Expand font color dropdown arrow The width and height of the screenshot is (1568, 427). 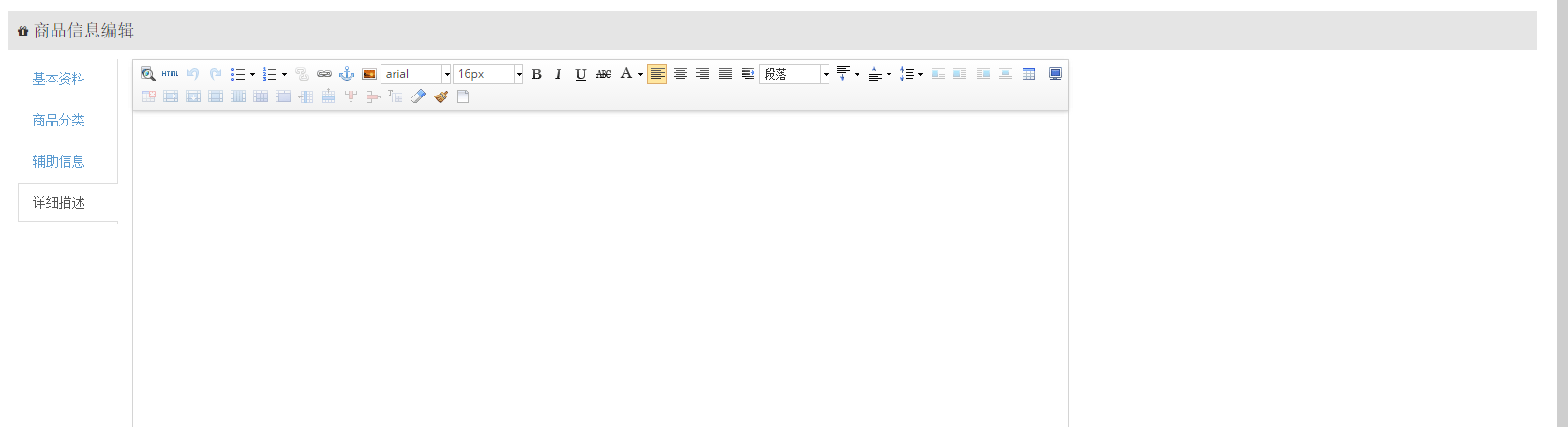click(640, 74)
